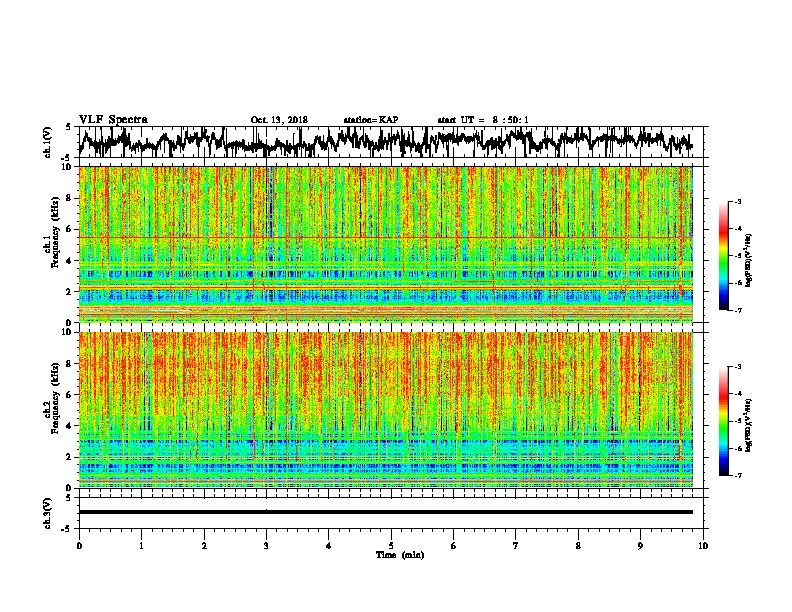This screenshot has height=612, width=792.
Task: Click time axis tick label "9"
Action: (640, 546)
